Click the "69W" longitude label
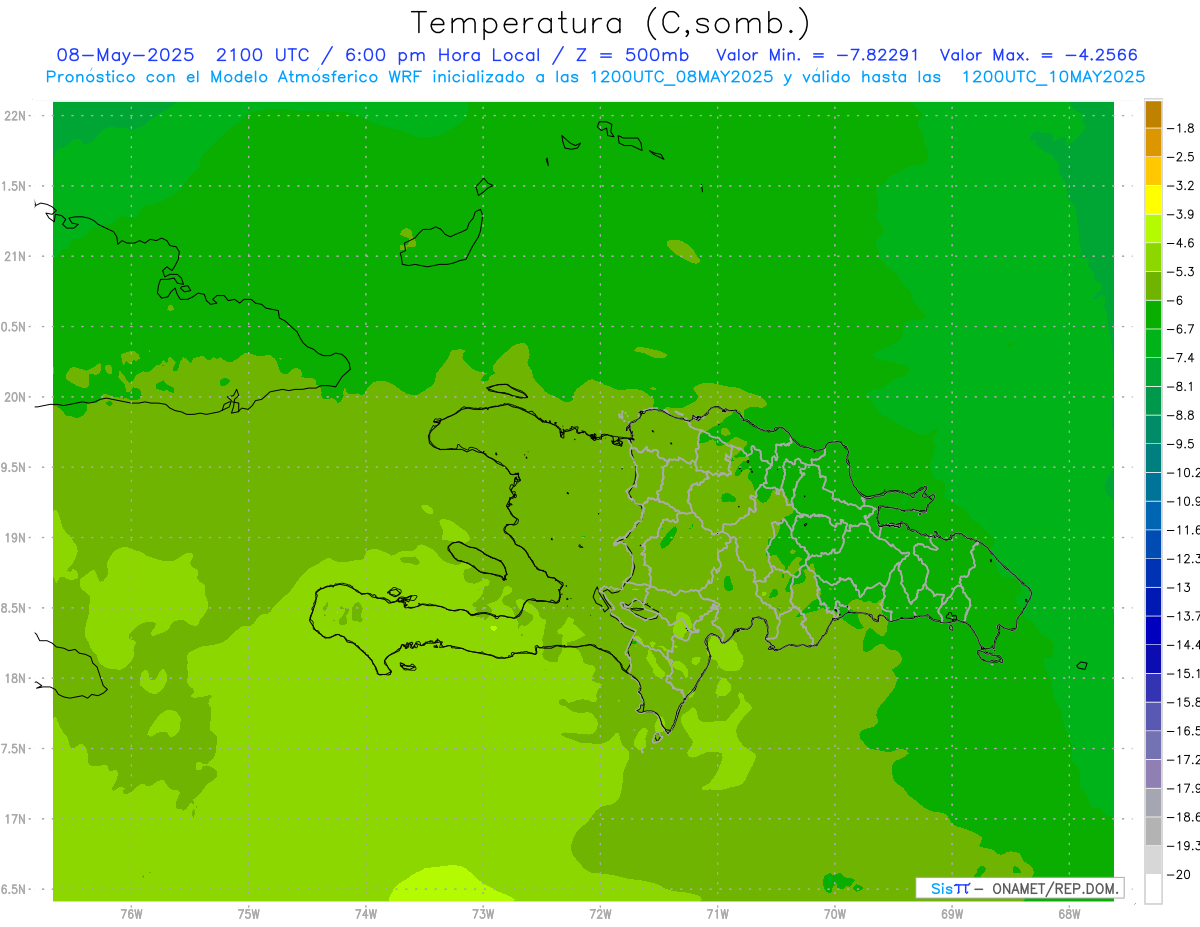The width and height of the screenshot is (1200, 927). (x=951, y=913)
